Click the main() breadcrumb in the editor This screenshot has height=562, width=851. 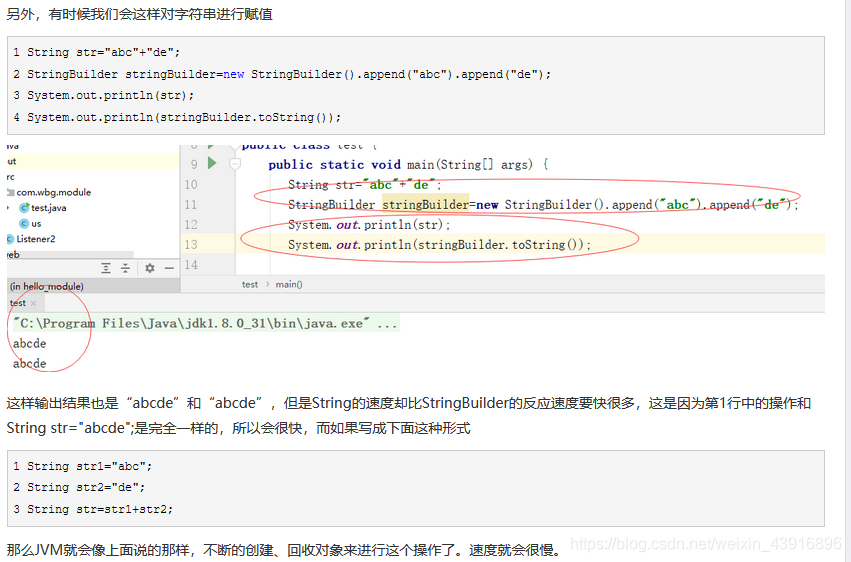289,284
